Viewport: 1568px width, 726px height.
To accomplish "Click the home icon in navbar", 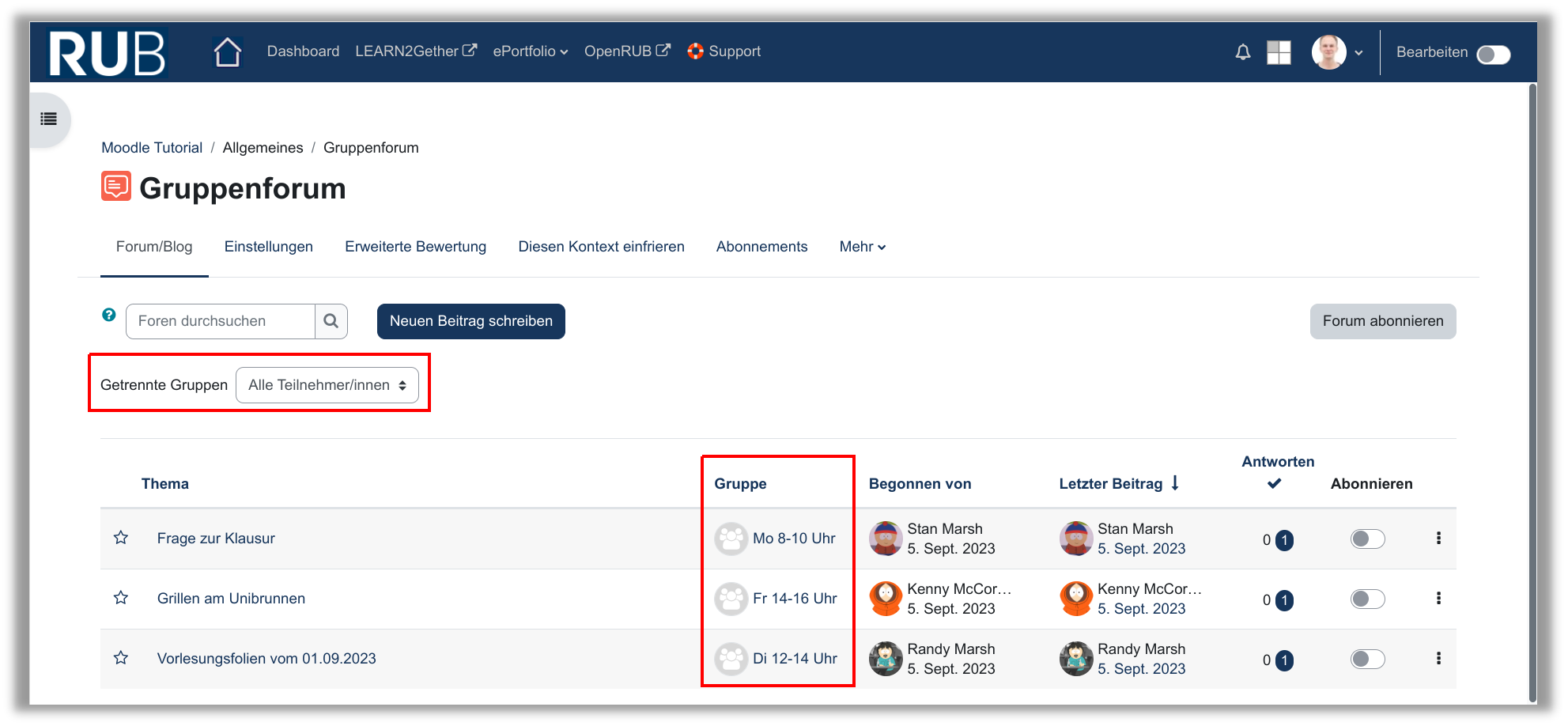I will [227, 52].
